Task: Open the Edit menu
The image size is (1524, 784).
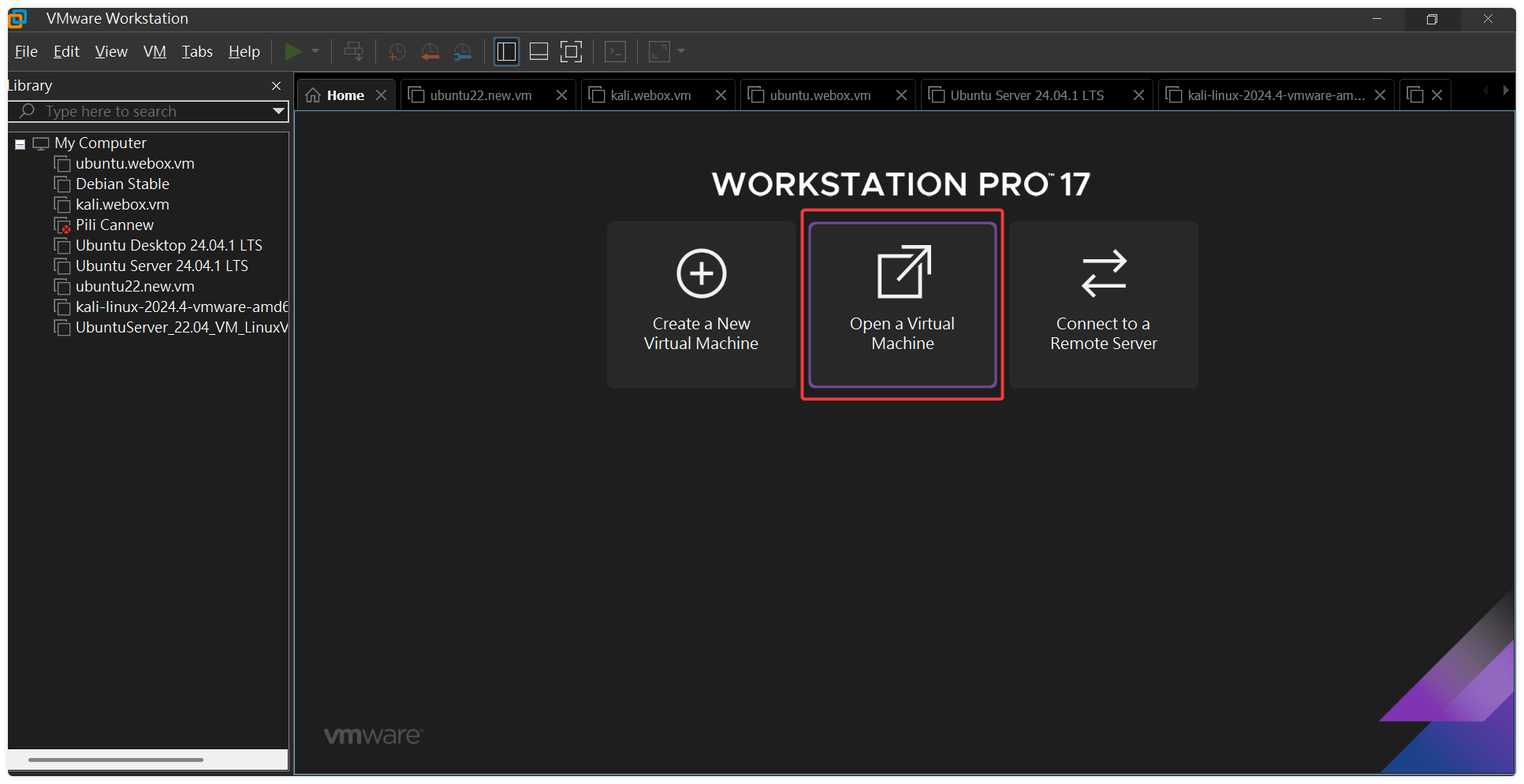Action: pyautogui.click(x=66, y=52)
